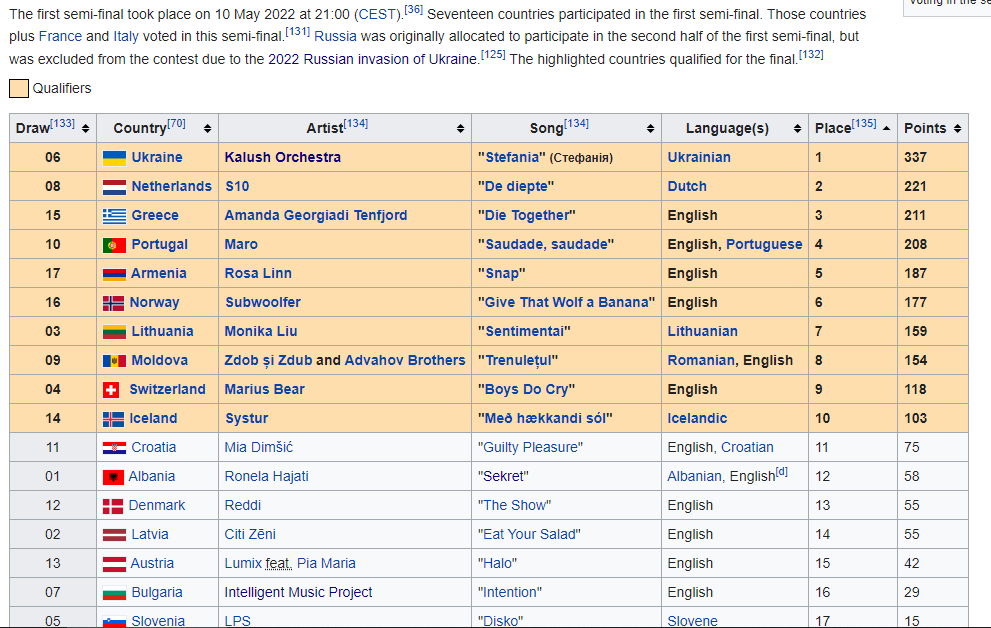Click the Qualifiers legend color swatch
Screen dimensions: 991x628
pos(19,89)
